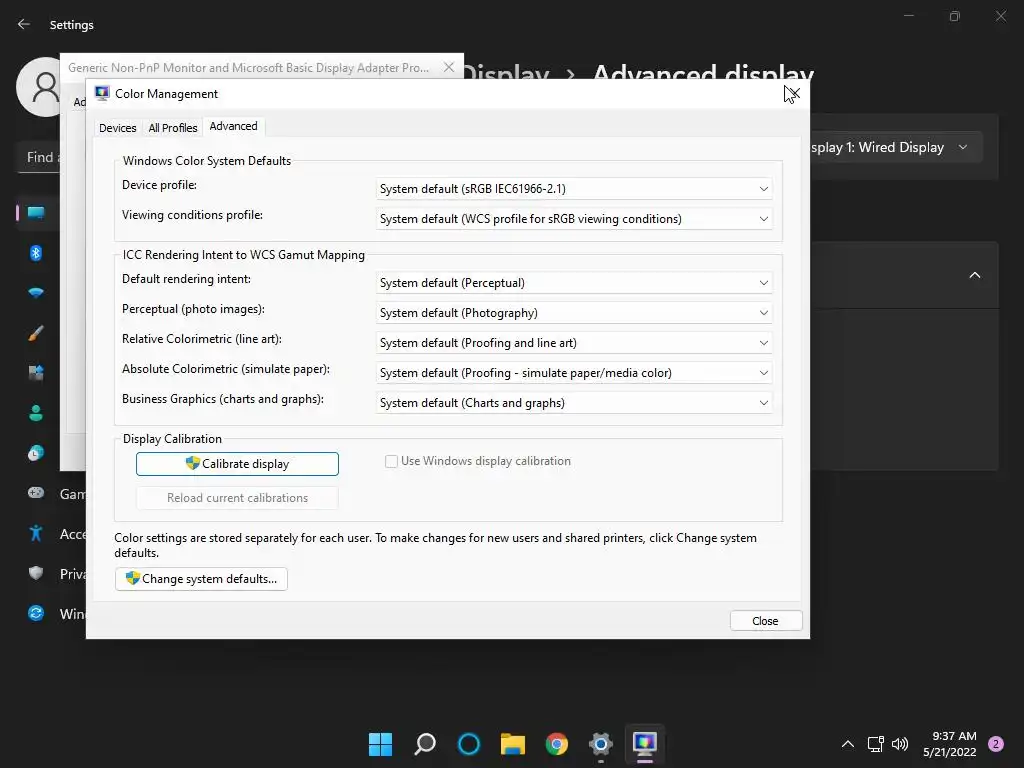Viewport: 1024px width, 768px height.
Task: Click the Calibrate display button
Action: click(237, 464)
